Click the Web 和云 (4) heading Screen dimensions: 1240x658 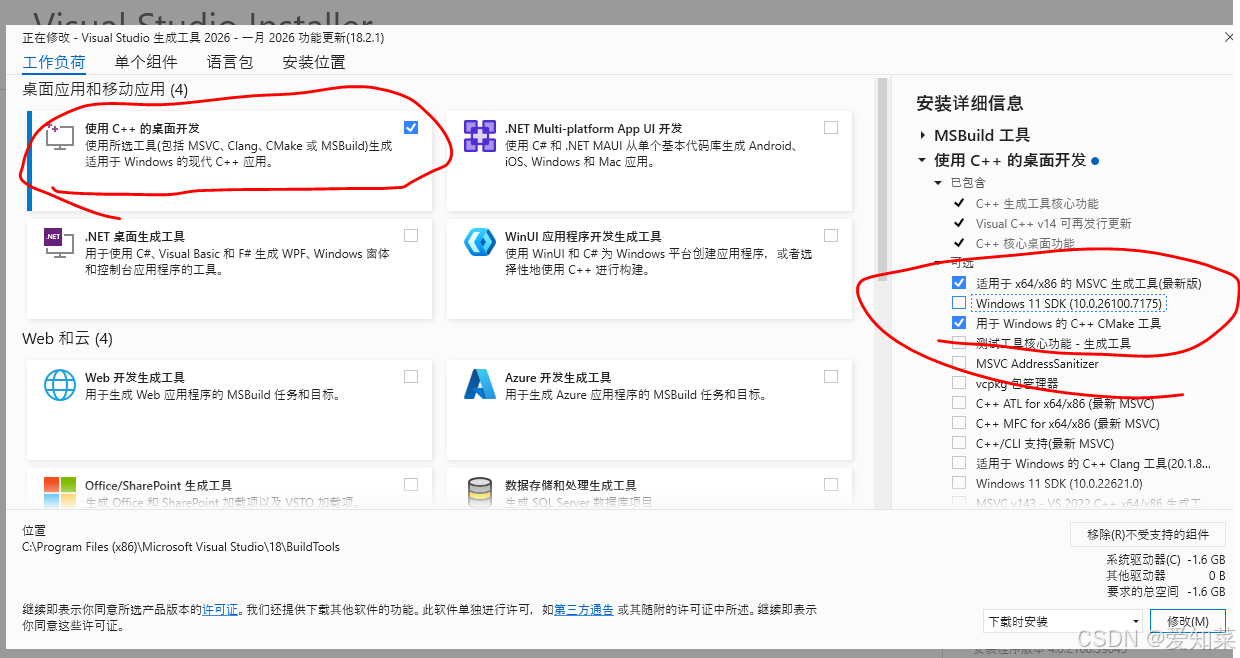(67, 339)
